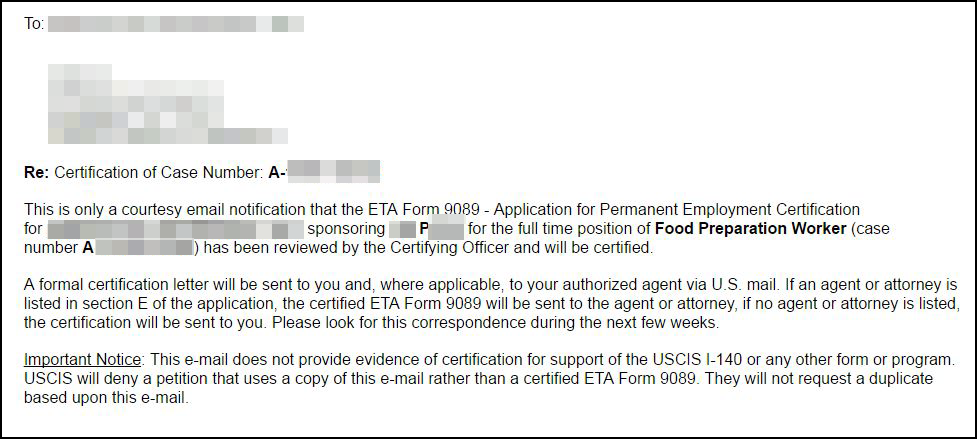The image size is (977, 439).
Task: Click the bold "Food Preparation Worker" text
Action: click(x=750, y=229)
